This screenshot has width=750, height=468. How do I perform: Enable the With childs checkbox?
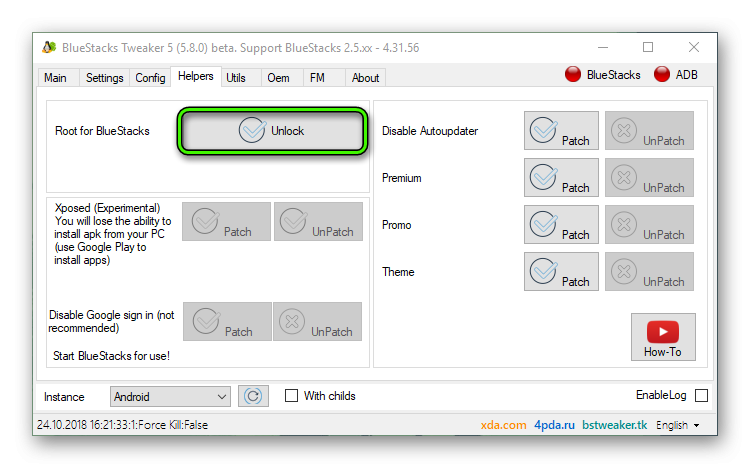291,396
